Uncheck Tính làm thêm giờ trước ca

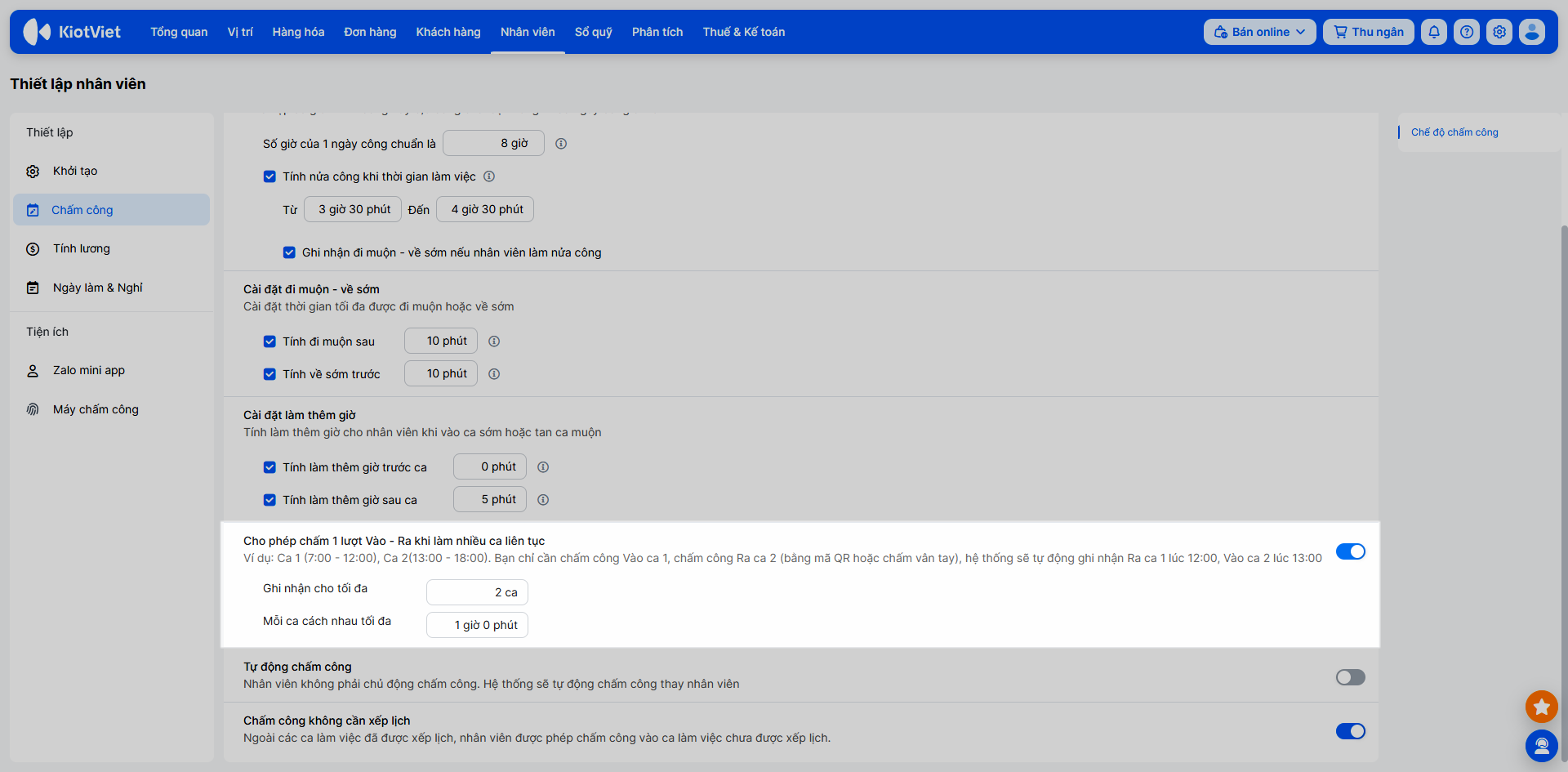pyautogui.click(x=269, y=467)
